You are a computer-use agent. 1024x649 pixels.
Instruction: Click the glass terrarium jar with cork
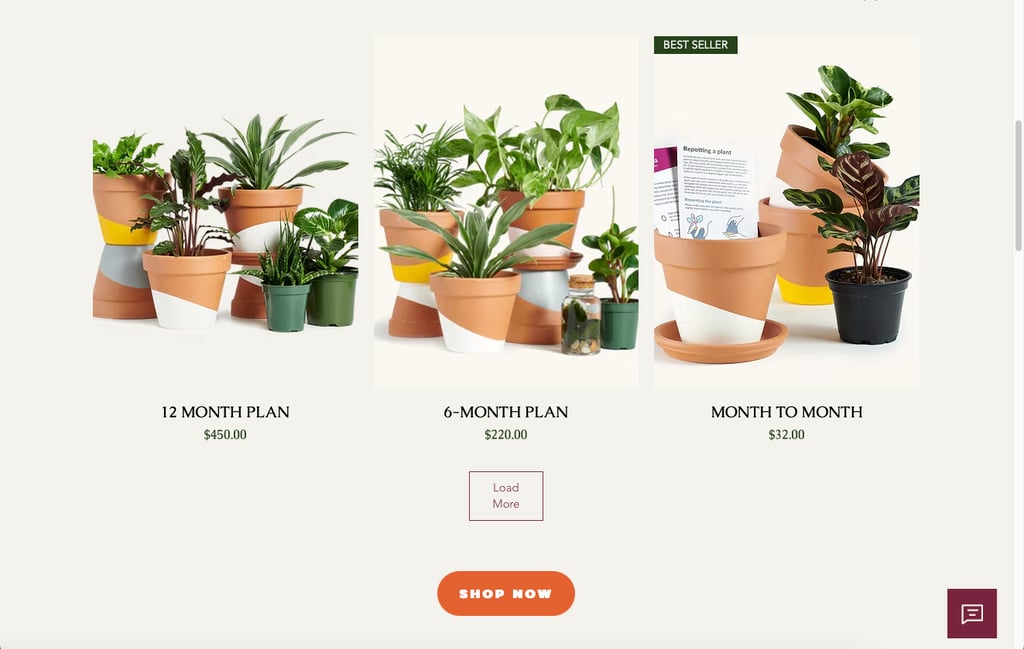tap(581, 315)
